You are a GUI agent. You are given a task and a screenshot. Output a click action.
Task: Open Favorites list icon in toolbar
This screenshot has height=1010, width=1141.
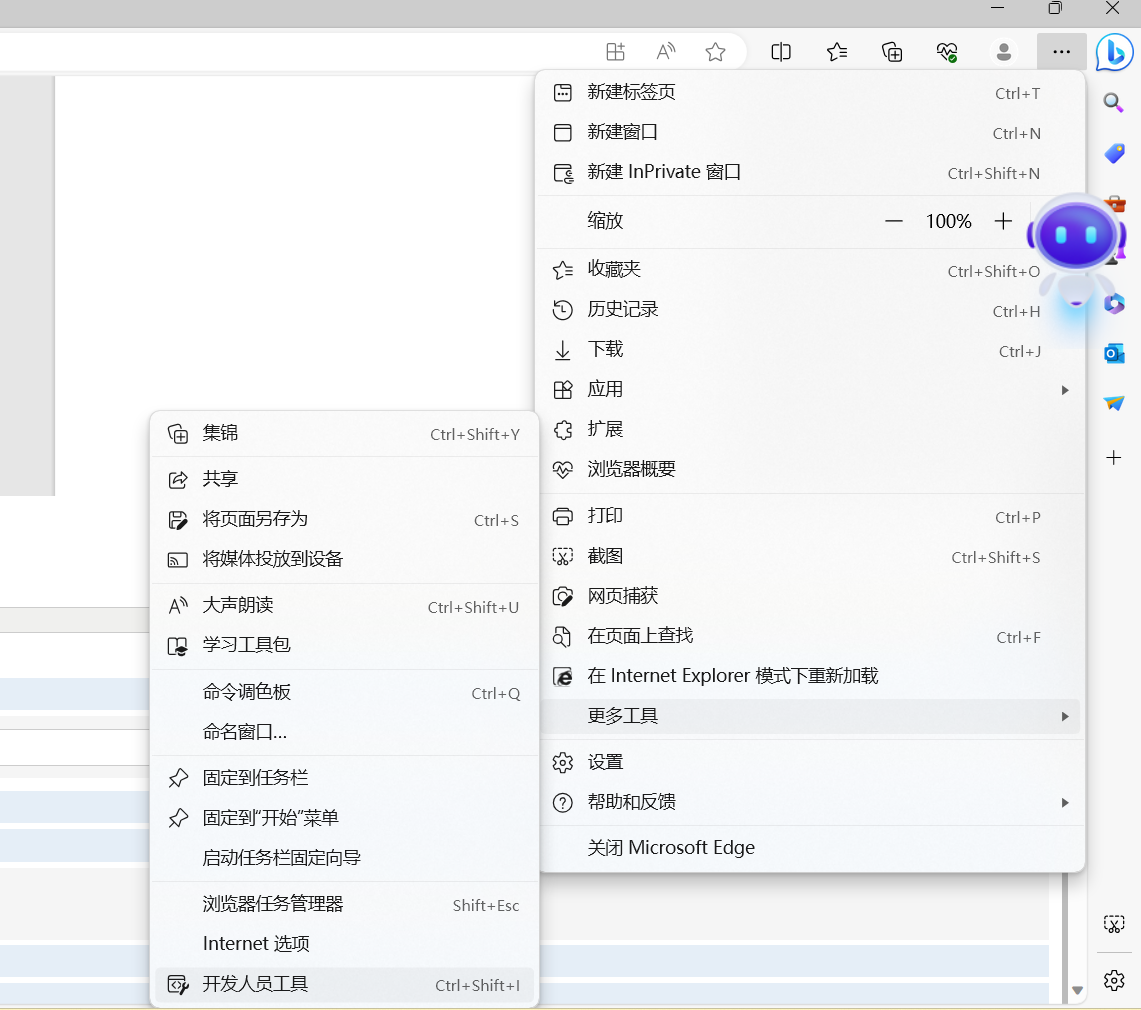click(837, 52)
